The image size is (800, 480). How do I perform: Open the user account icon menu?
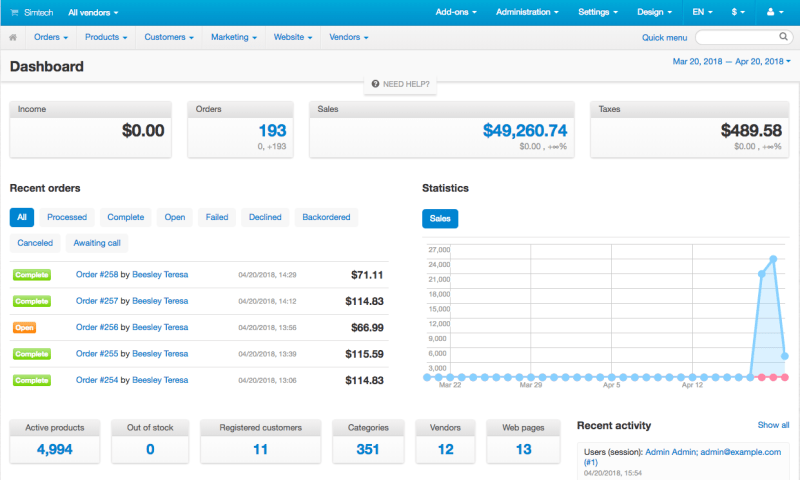773,12
